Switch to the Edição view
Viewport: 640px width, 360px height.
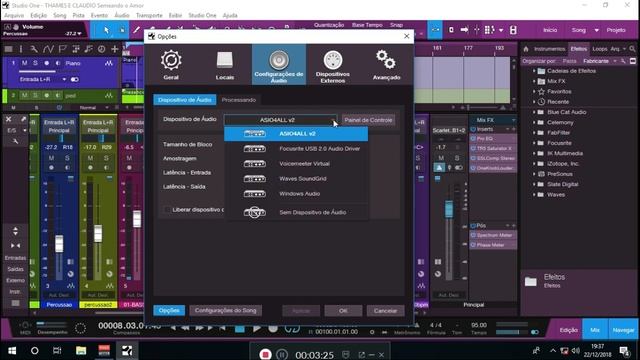[569, 330]
